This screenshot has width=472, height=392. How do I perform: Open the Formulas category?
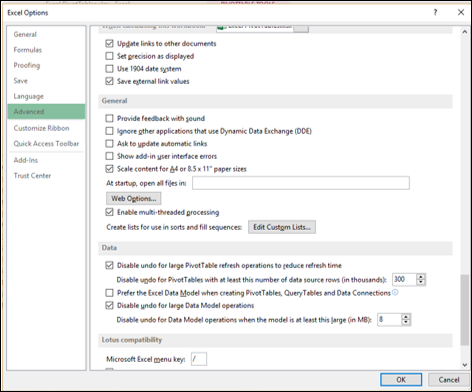28,50
